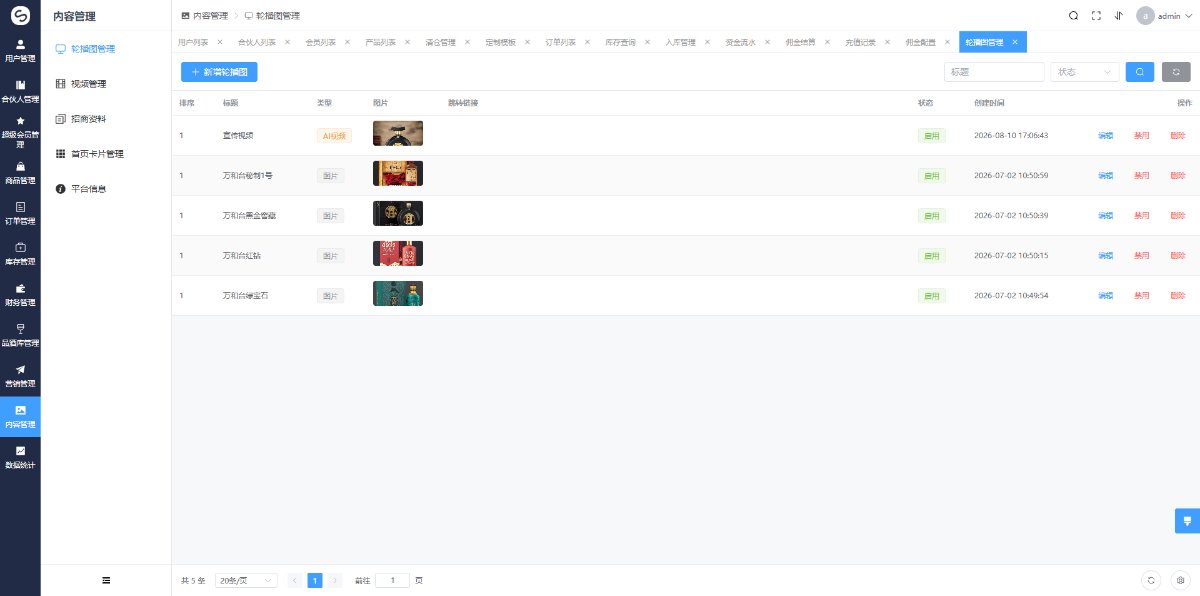Close the 用户列表 tab
1200x596 pixels.
point(220,42)
